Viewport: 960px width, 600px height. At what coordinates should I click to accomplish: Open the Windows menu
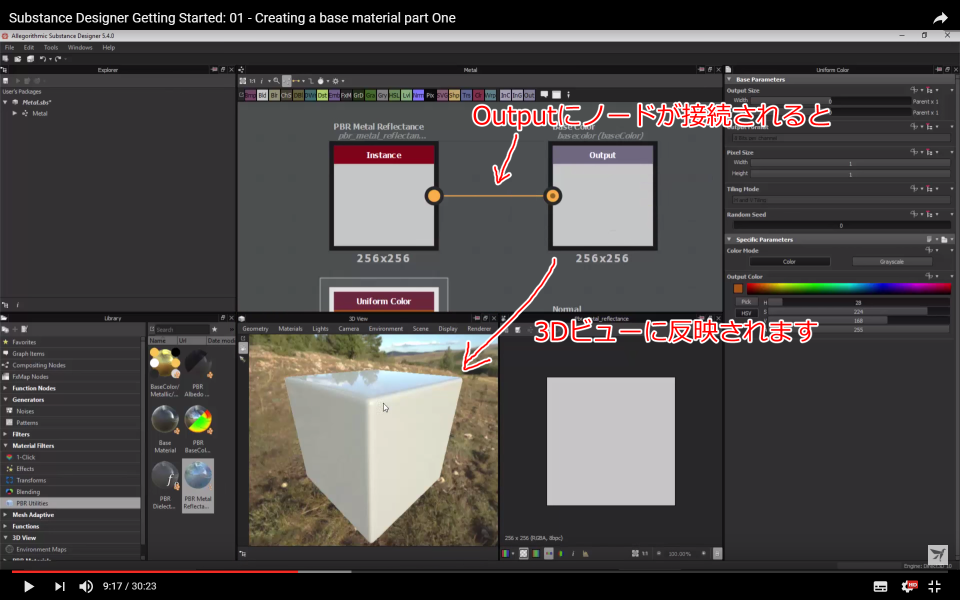click(80, 47)
